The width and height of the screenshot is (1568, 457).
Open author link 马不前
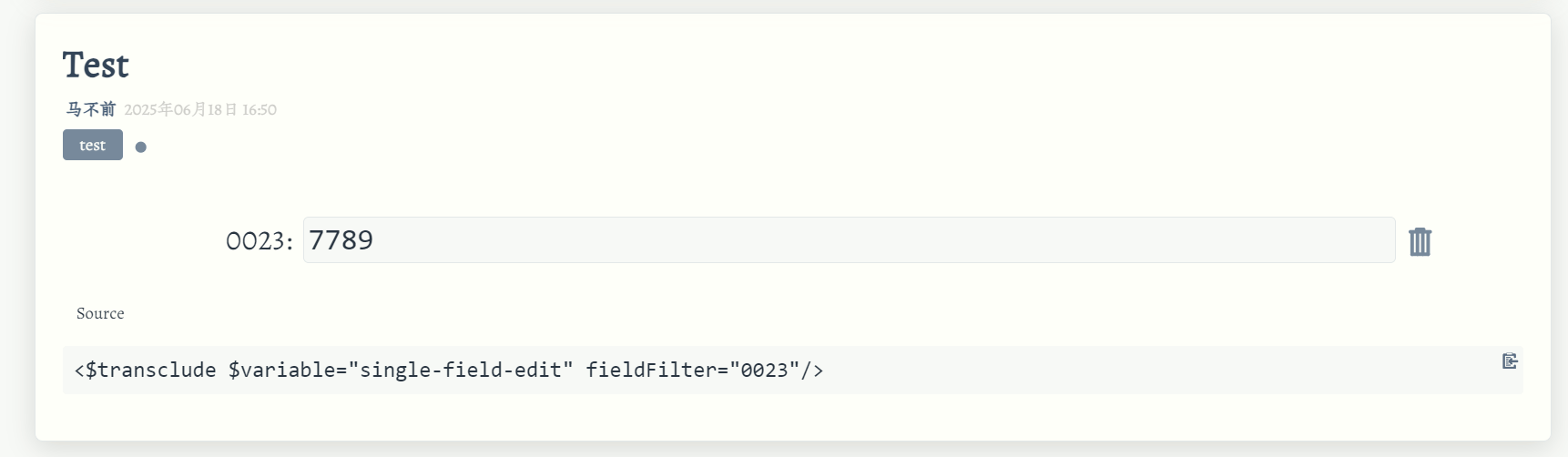(91, 109)
